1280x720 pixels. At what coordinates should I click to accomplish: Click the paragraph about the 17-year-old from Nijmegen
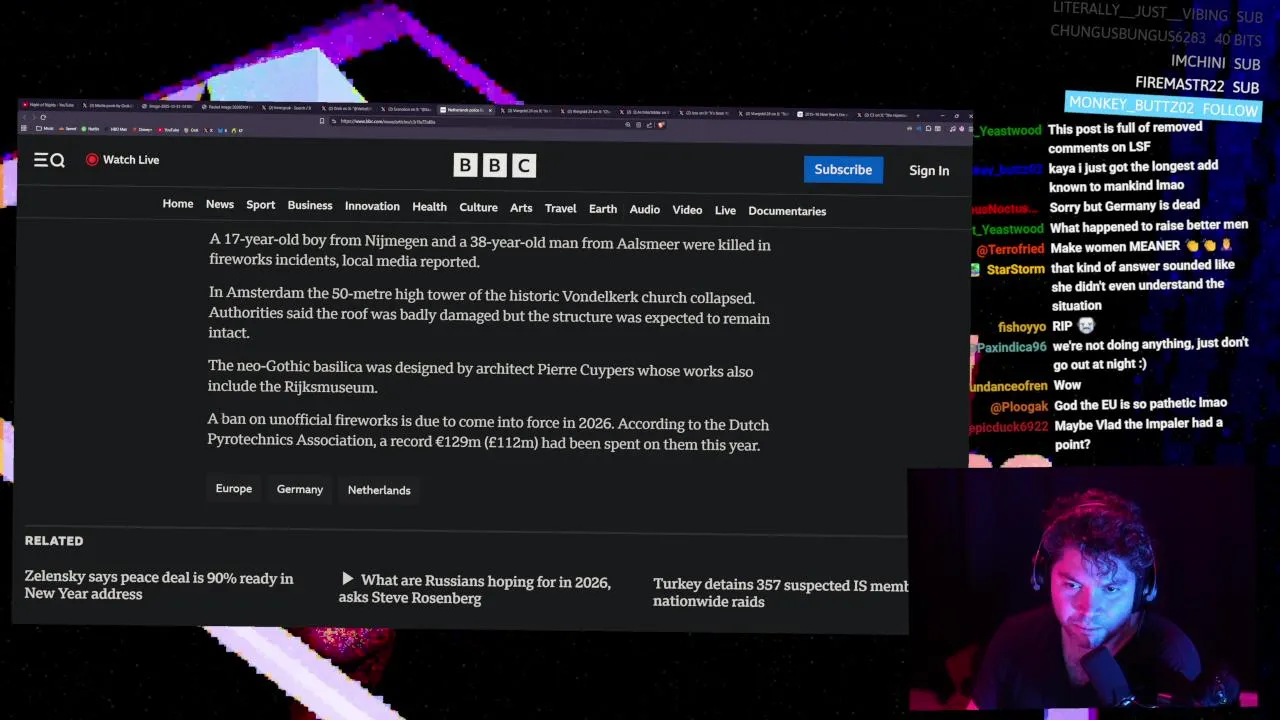[x=490, y=252]
